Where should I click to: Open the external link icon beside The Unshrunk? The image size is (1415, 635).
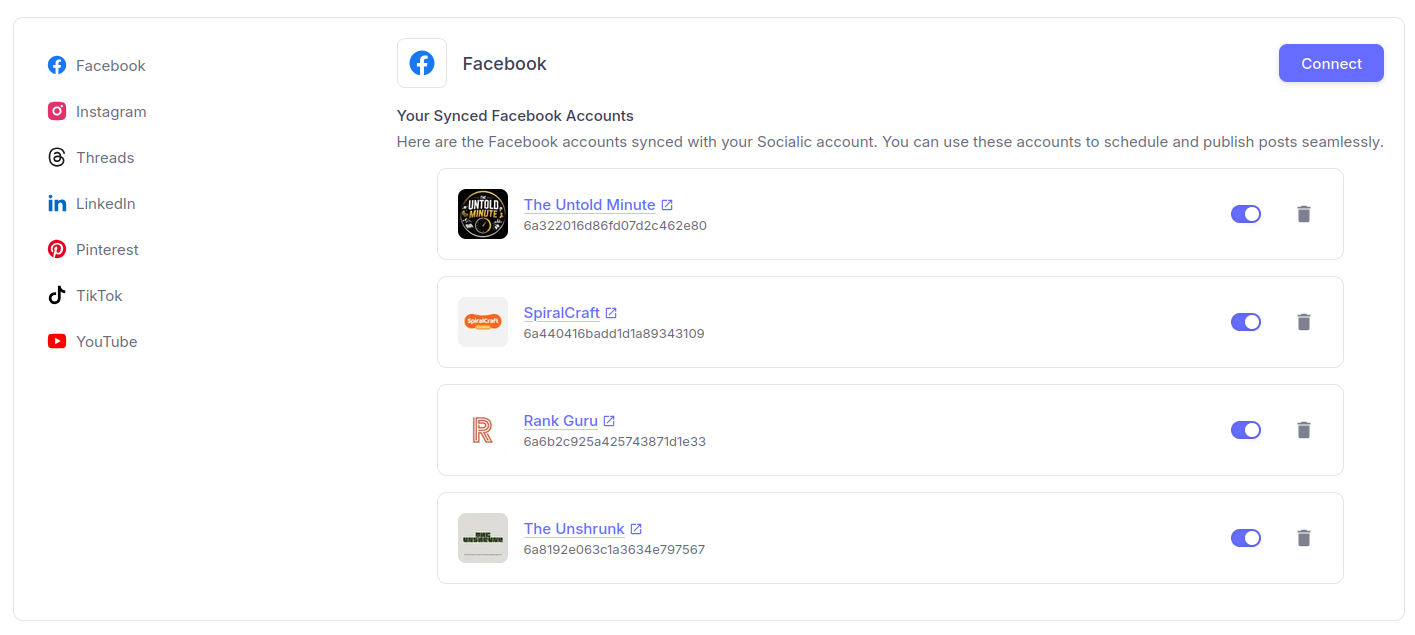[636, 529]
